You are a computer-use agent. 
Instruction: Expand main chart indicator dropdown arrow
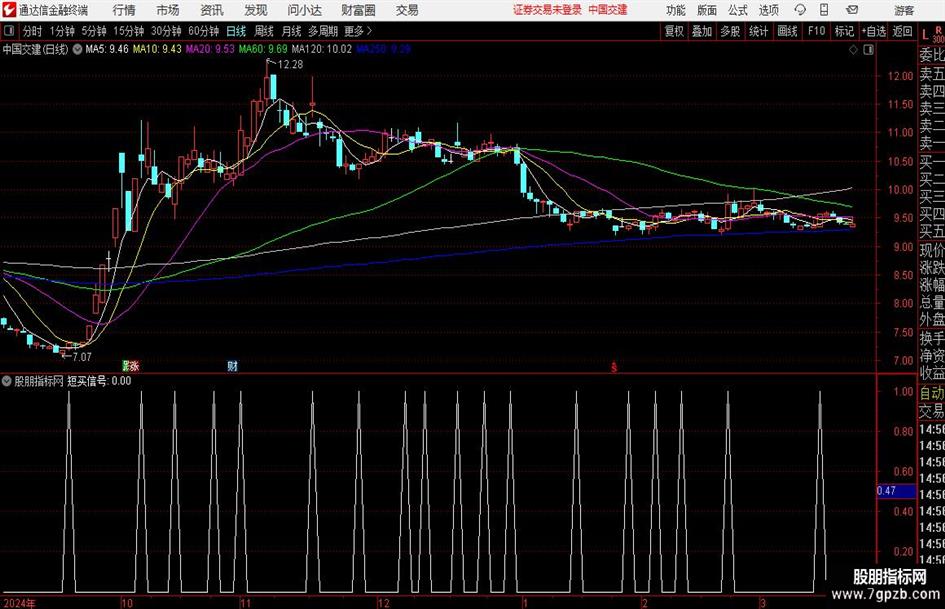point(77,49)
